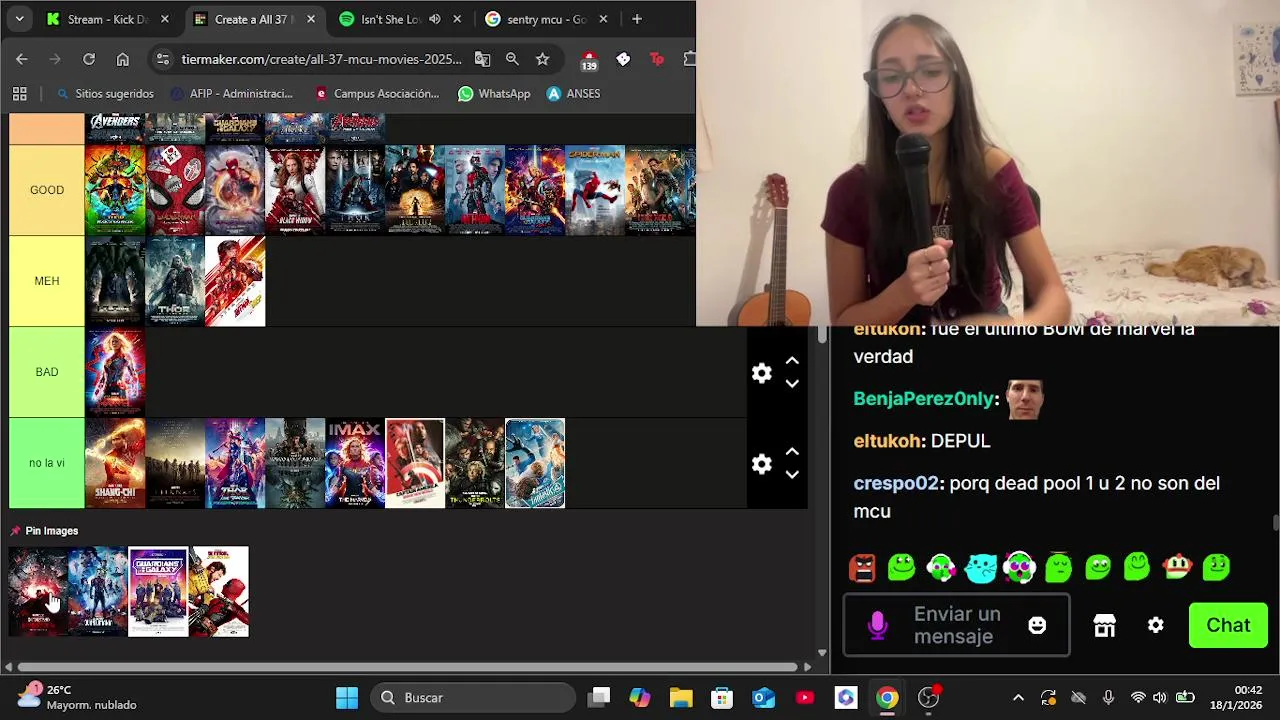Screen dimensions: 1280x720
Task: Open 'Sitios sugeridos' bookmark
Action: coord(105,93)
